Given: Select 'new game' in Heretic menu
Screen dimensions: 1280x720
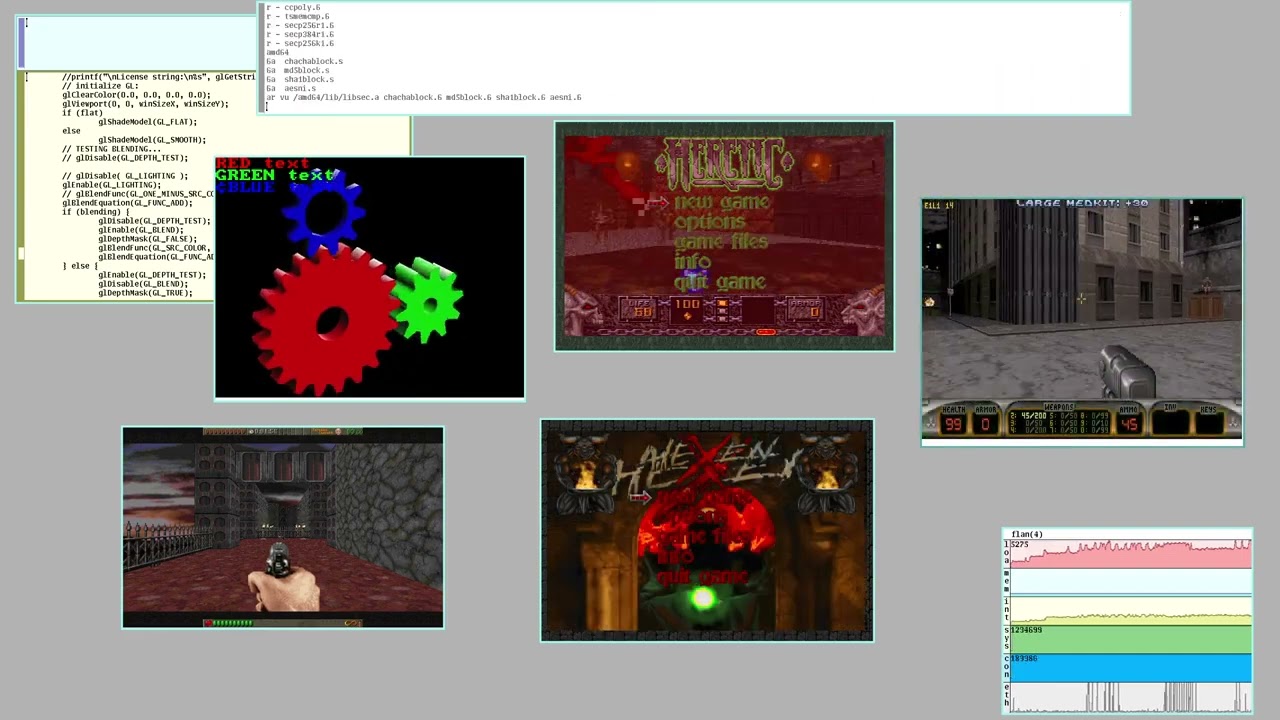Looking at the screenshot, I should [x=721, y=202].
